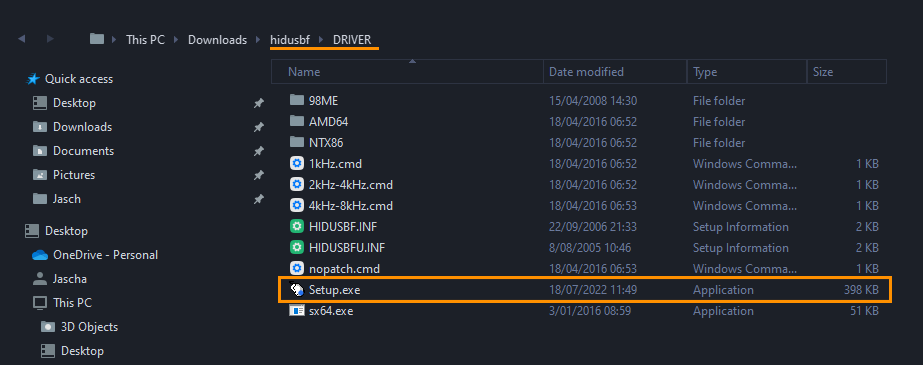Select 4kHz-8kHz.cmd file name
Screen dimensions: 923x365
coord(351,206)
